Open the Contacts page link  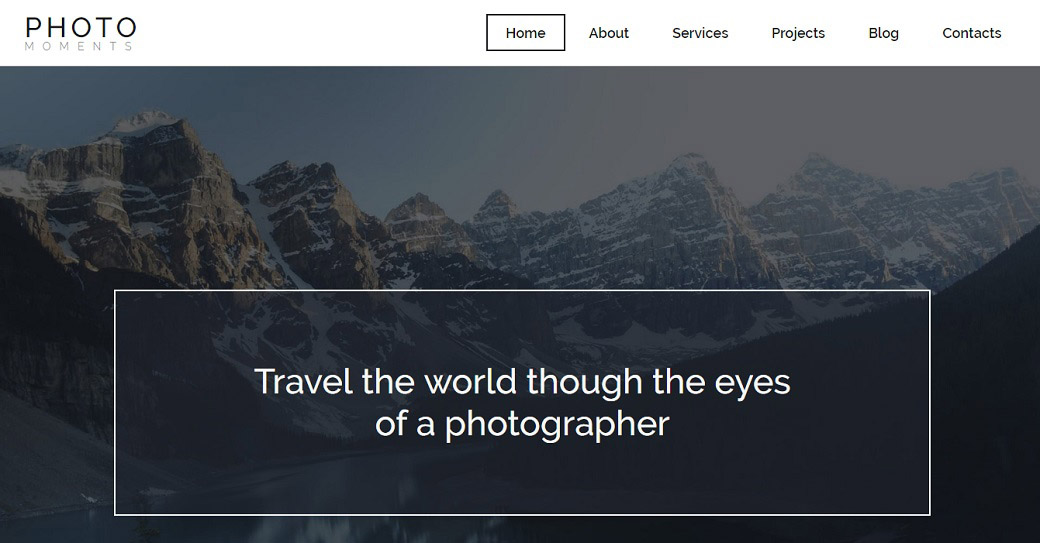point(972,33)
